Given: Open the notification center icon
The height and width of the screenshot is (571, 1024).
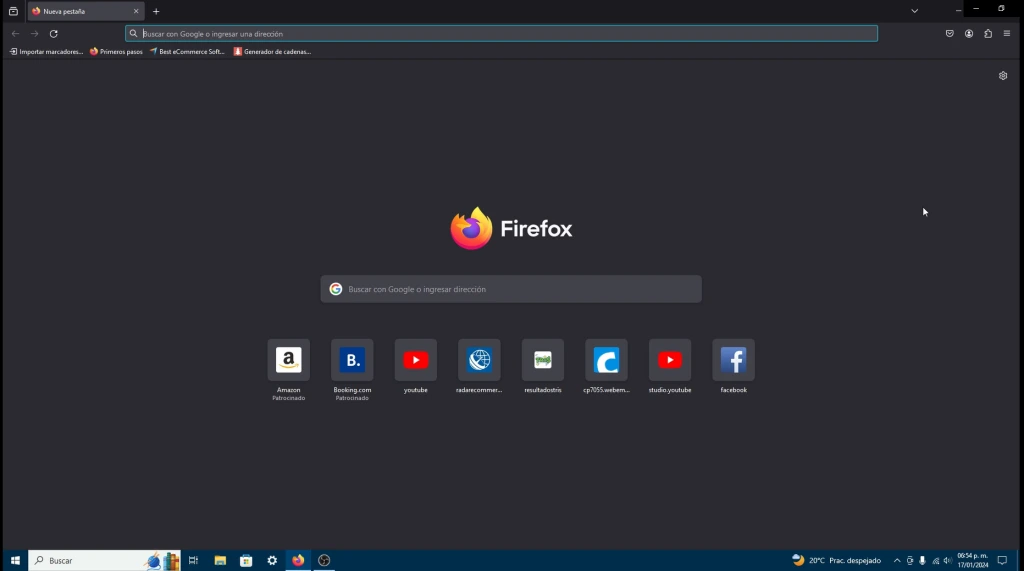Looking at the screenshot, I should click(x=1002, y=561).
